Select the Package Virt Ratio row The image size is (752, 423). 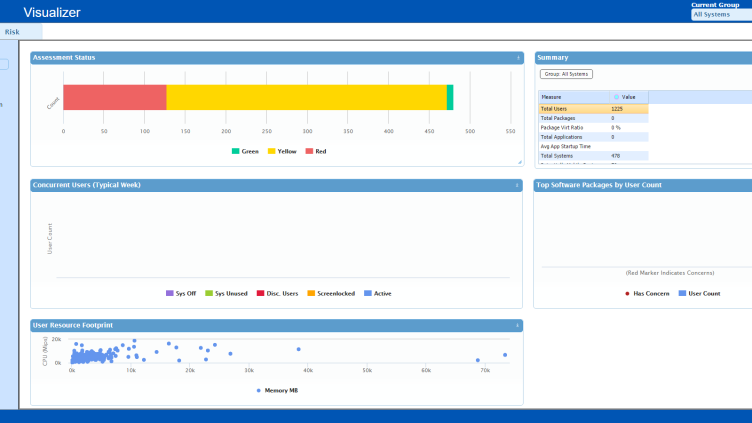point(593,128)
